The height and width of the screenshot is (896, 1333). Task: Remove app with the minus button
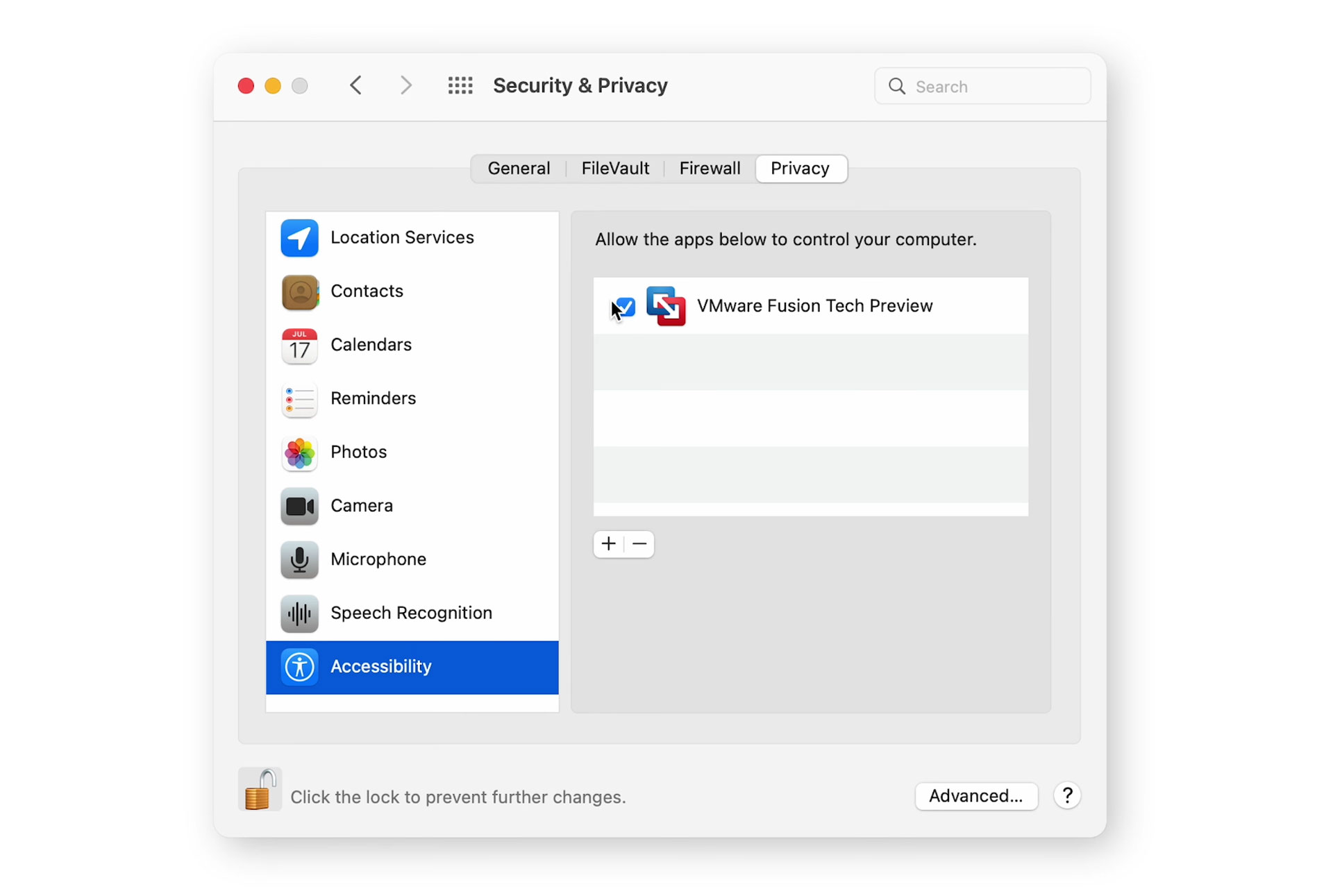tap(639, 544)
